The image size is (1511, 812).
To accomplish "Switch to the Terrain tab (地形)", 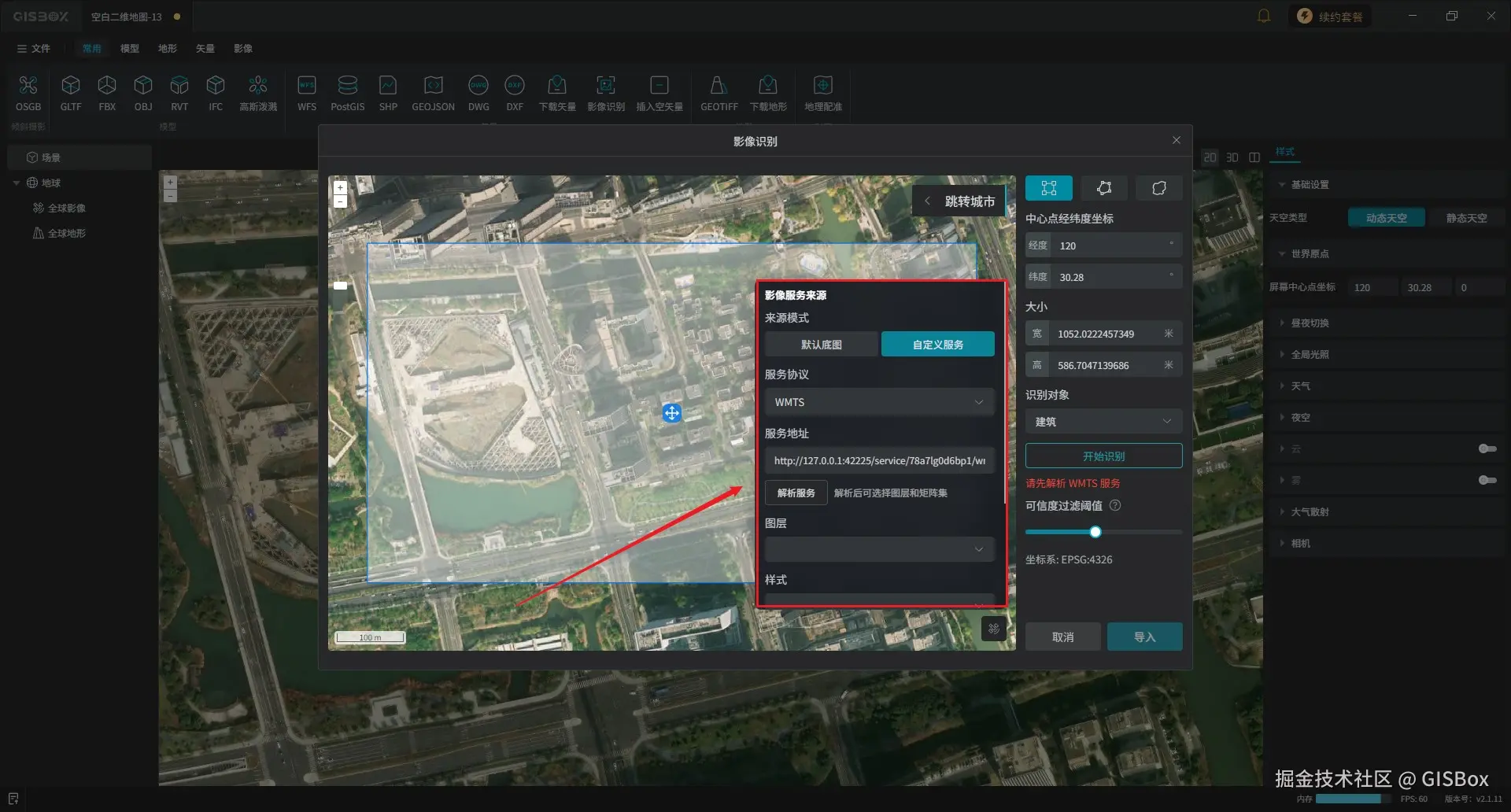I will click(x=168, y=48).
